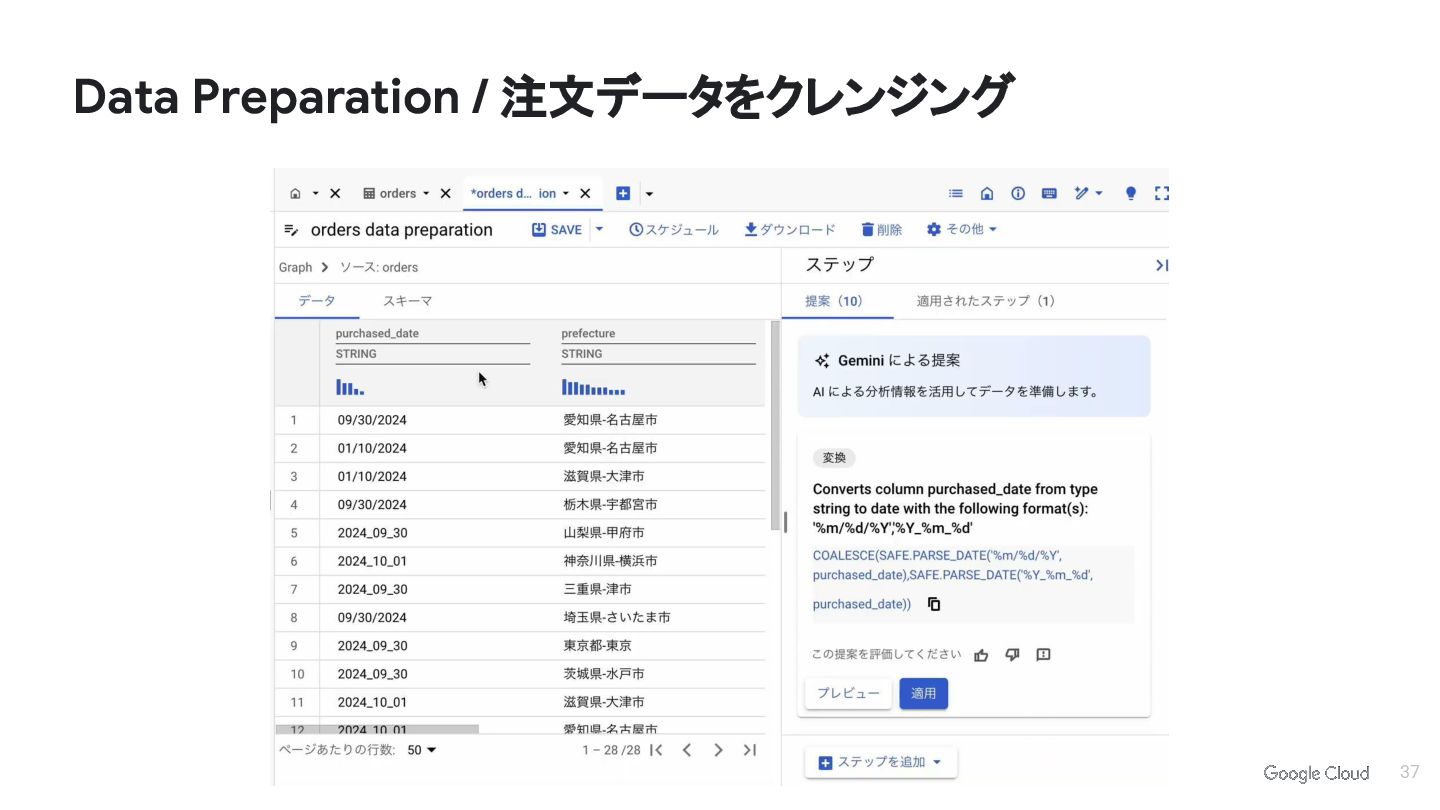
Task: Click the ダウンロード button
Action: tap(790, 230)
